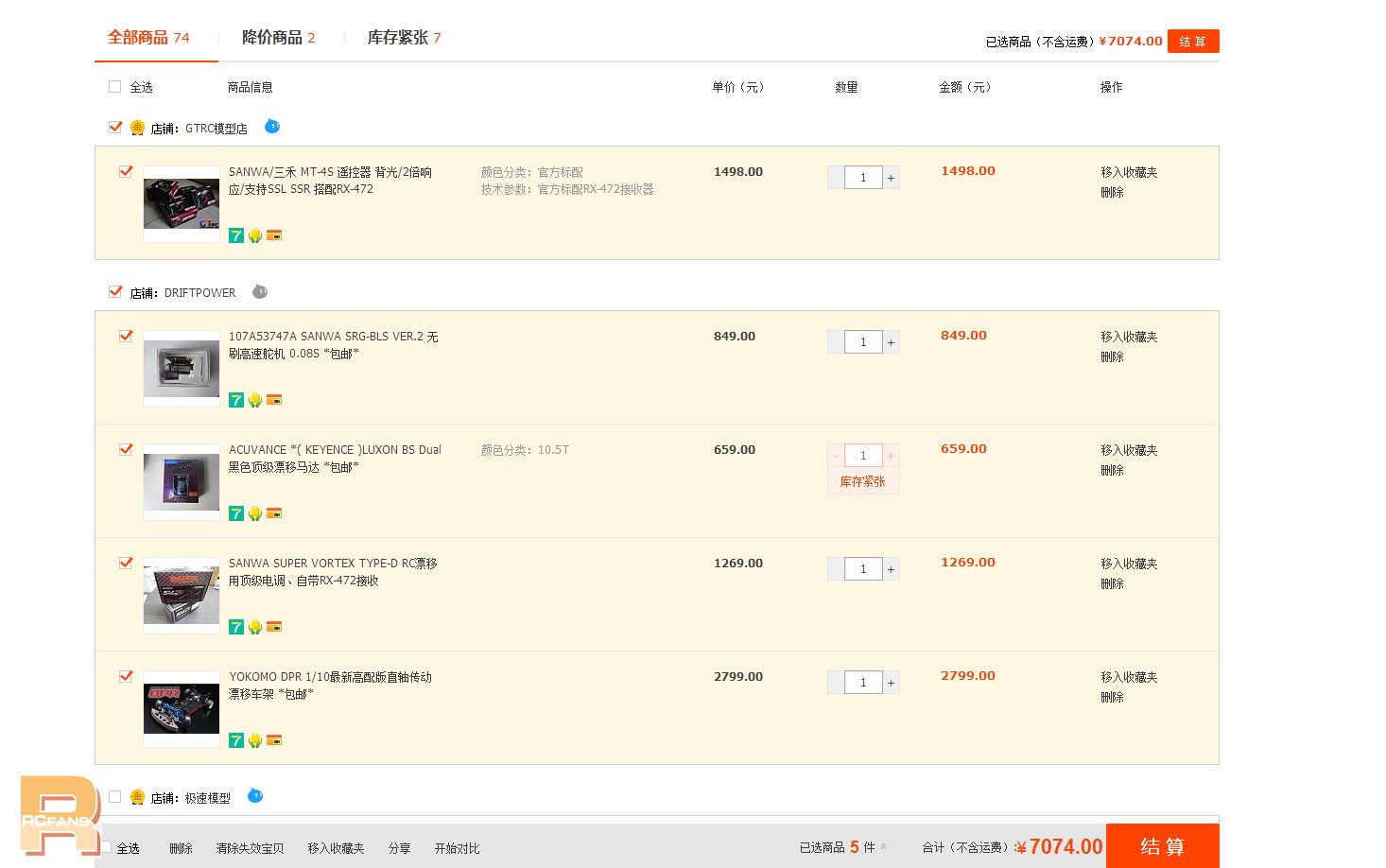This screenshot has height=868, width=1386.
Task: Open the SANWA MT-4S product thumbnail
Action: pos(182,203)
